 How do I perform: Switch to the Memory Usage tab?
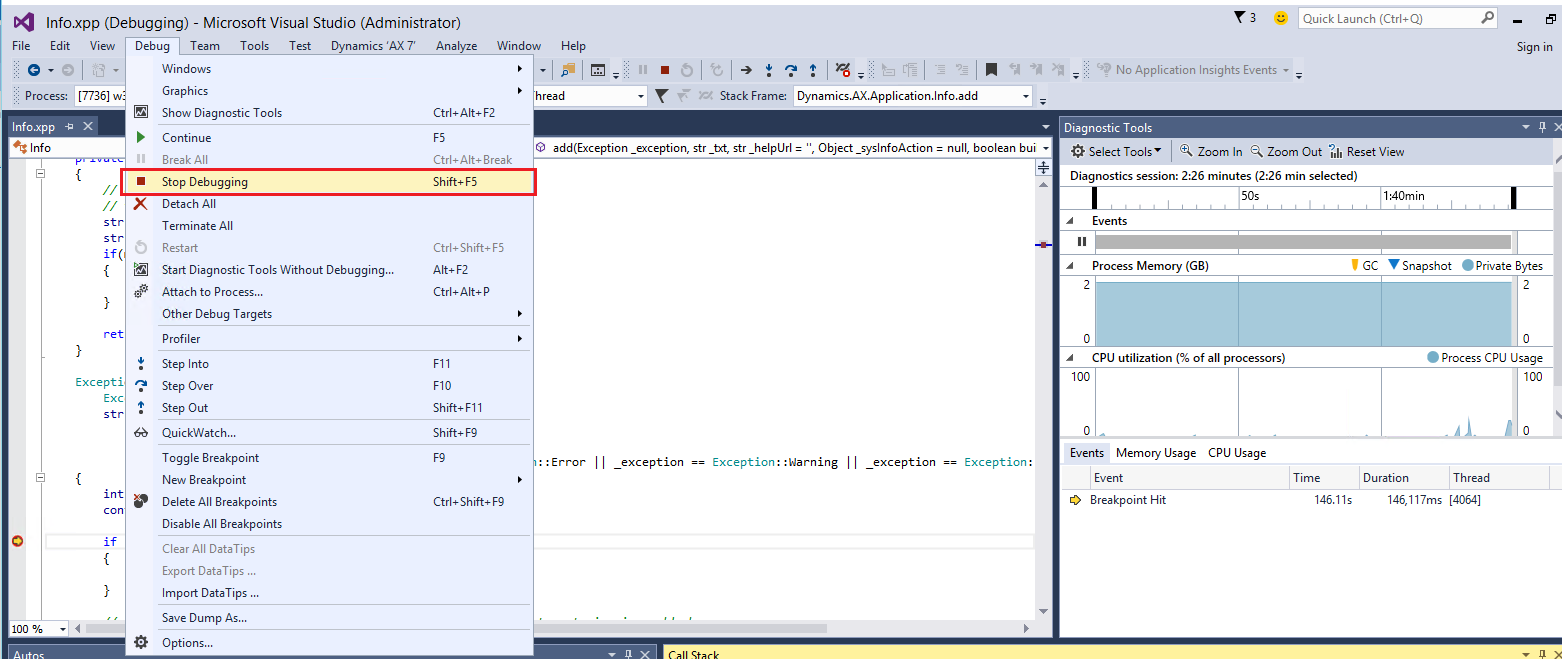point(1155,453)
